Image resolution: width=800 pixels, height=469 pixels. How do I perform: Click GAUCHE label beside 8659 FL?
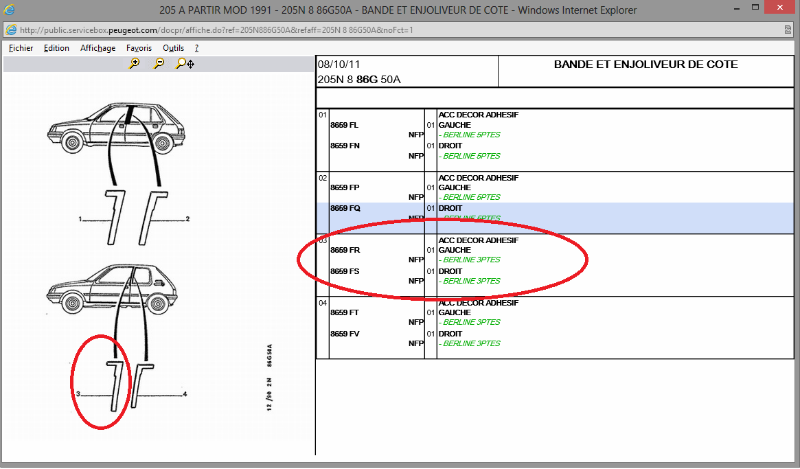[455, 125]
